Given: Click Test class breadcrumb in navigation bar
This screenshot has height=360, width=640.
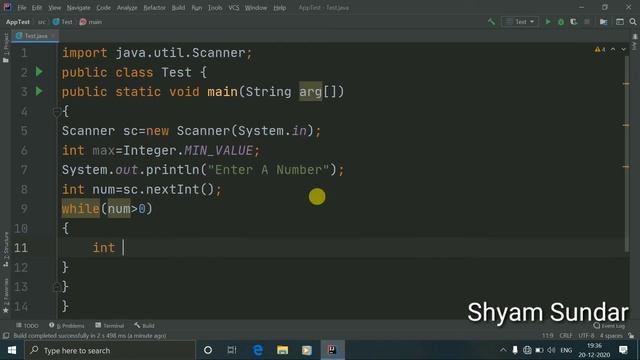Looking at the screenshot, I should 62,22.
